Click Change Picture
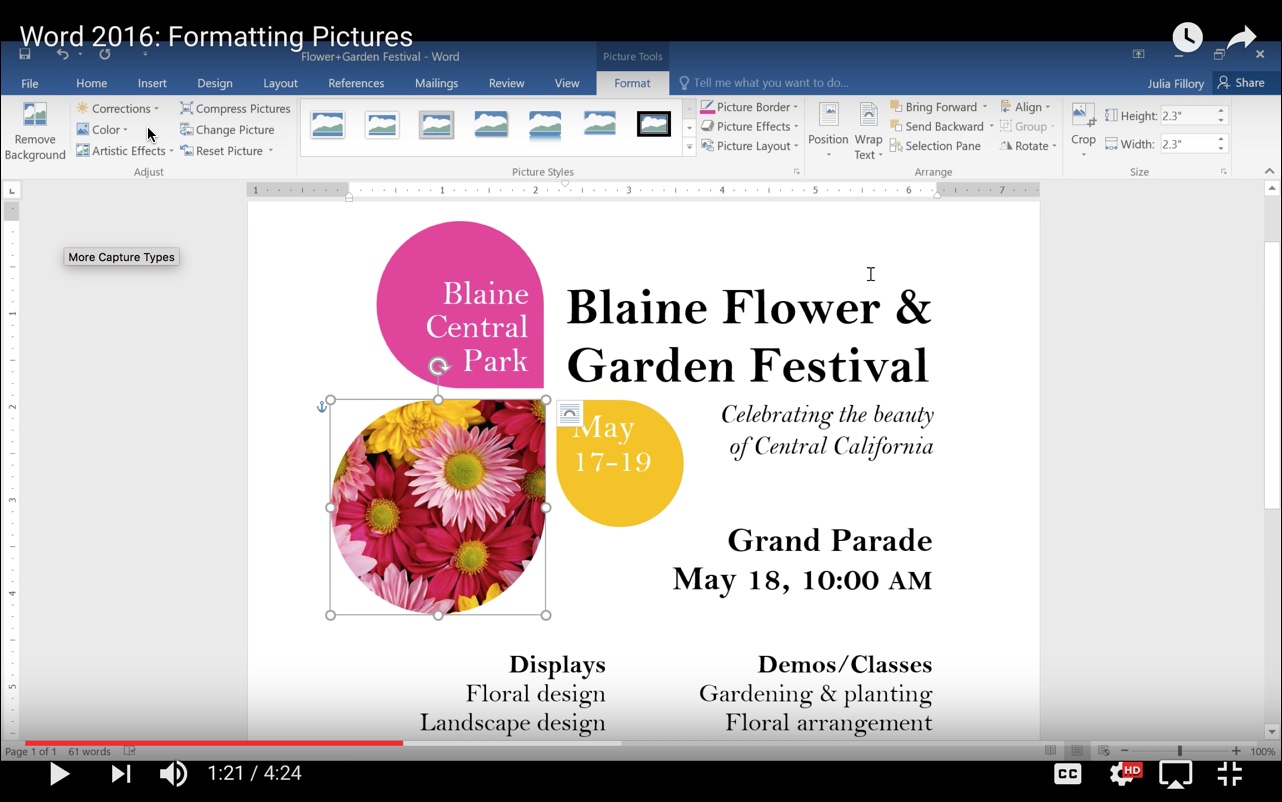The width and height of the screenshot is (1282, 802). 227,129
